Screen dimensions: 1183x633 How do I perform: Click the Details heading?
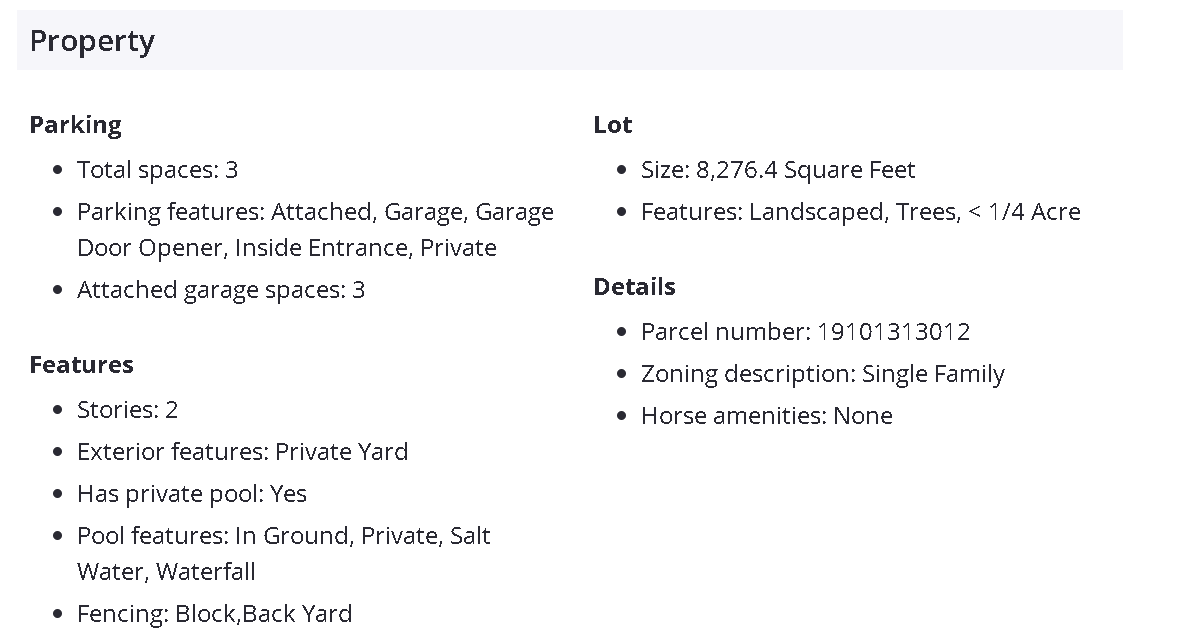click(634, 287)
